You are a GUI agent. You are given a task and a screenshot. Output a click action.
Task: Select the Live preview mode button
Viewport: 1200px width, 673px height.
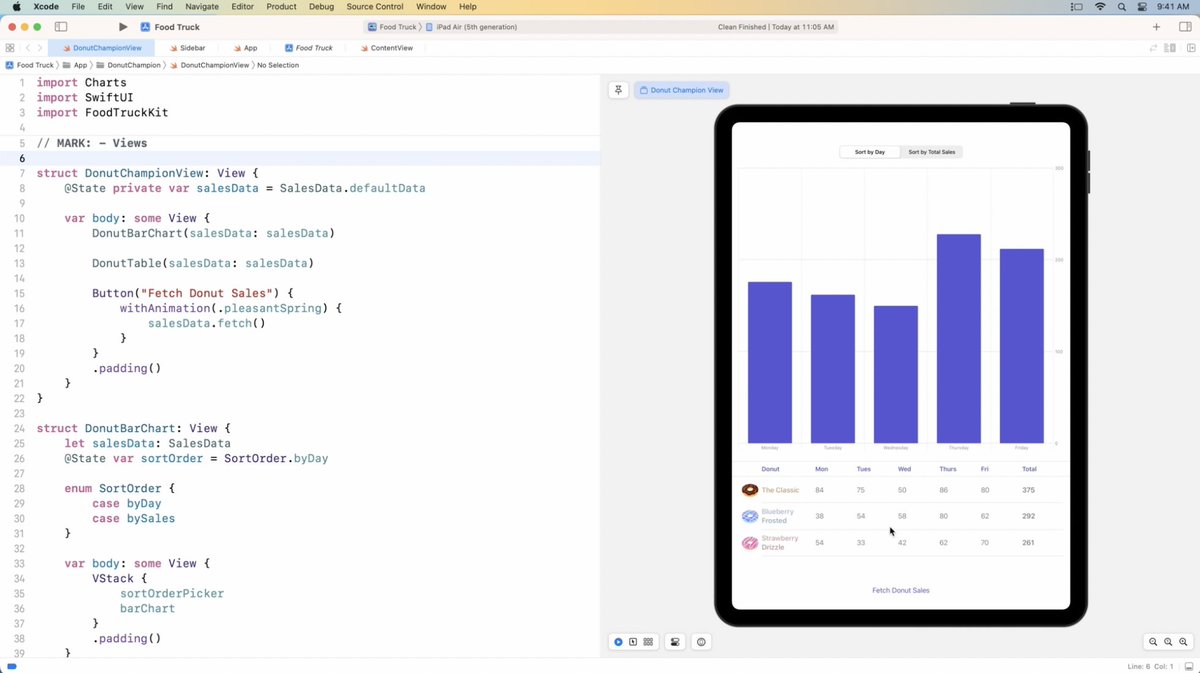click(619, 642)
